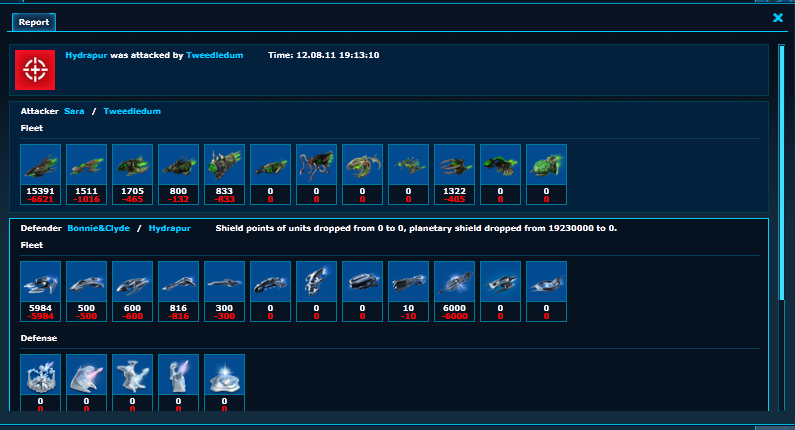The height and width of the screenshot is (430, 795).
Task: Click the last defender fleet ship icon
Action: 547,282
